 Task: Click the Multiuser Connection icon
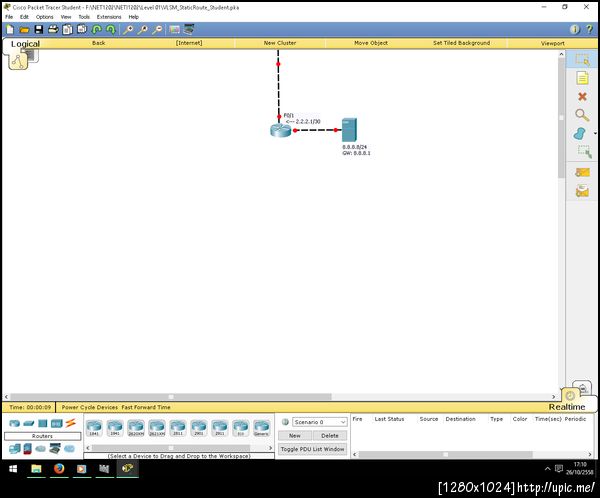click(69, 449)
